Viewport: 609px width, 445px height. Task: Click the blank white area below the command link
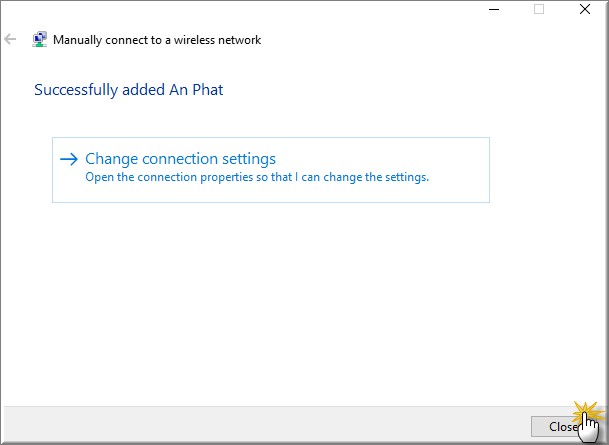271,303
